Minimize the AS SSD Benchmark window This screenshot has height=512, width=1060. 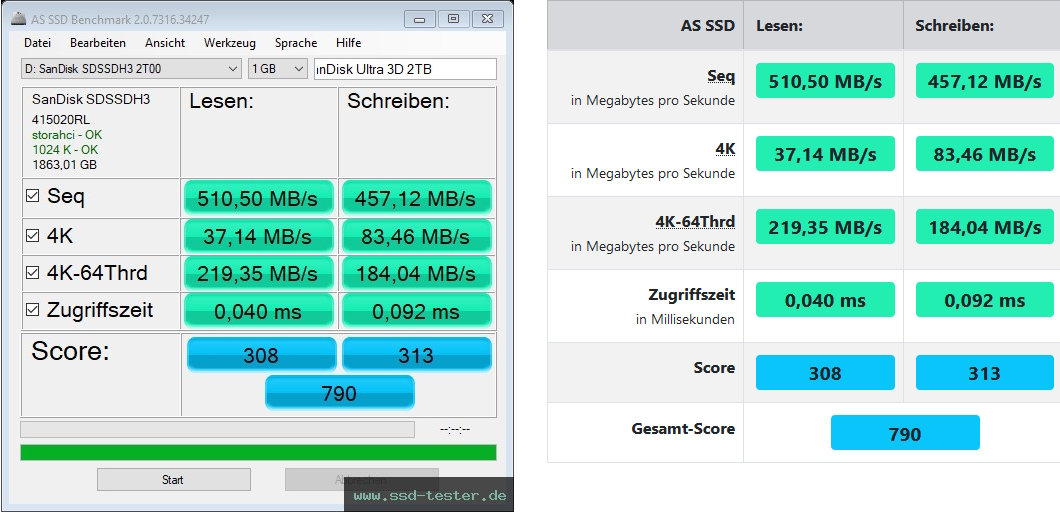point(420,19)
